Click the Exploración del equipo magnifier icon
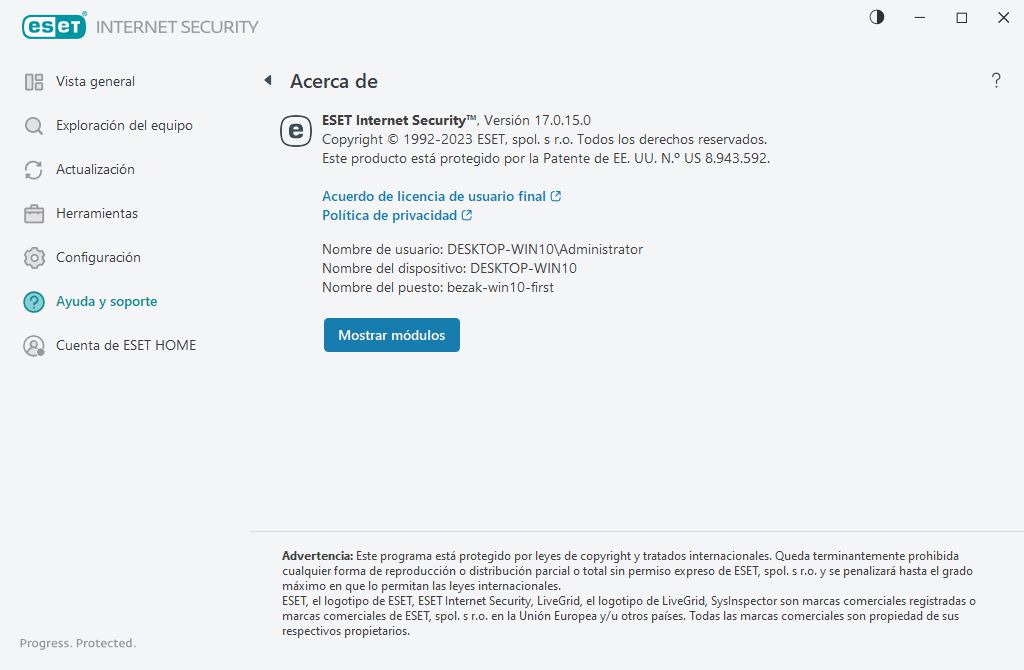 [34, 126]
